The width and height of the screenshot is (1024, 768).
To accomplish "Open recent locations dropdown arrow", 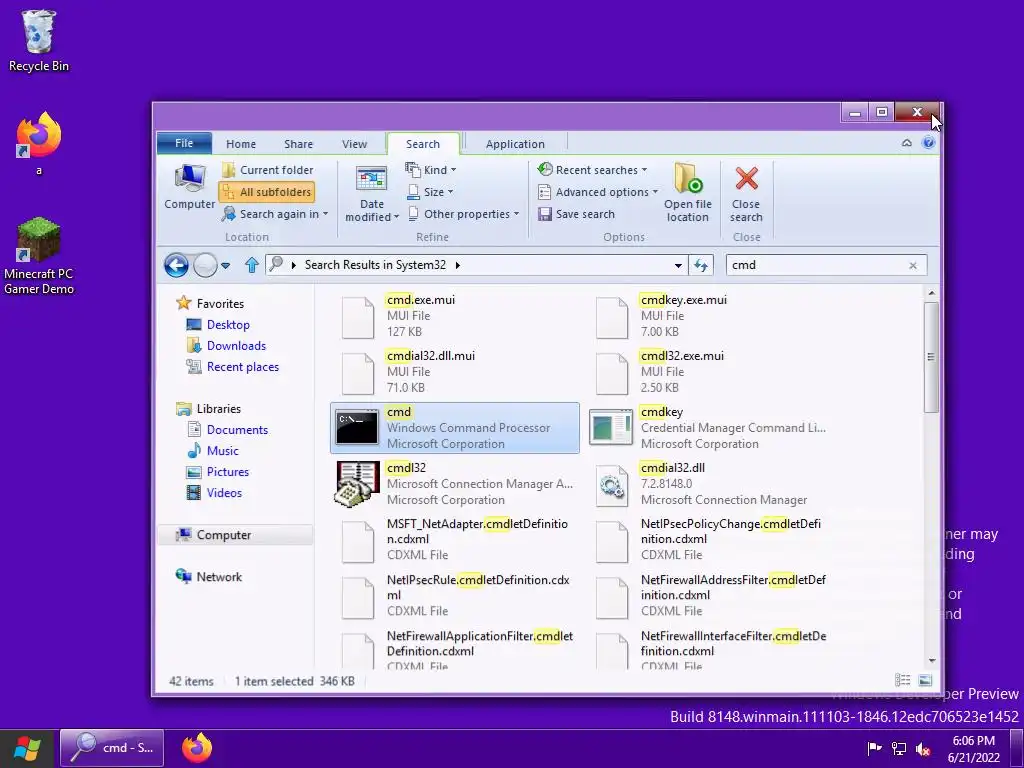I will point(225,266).
